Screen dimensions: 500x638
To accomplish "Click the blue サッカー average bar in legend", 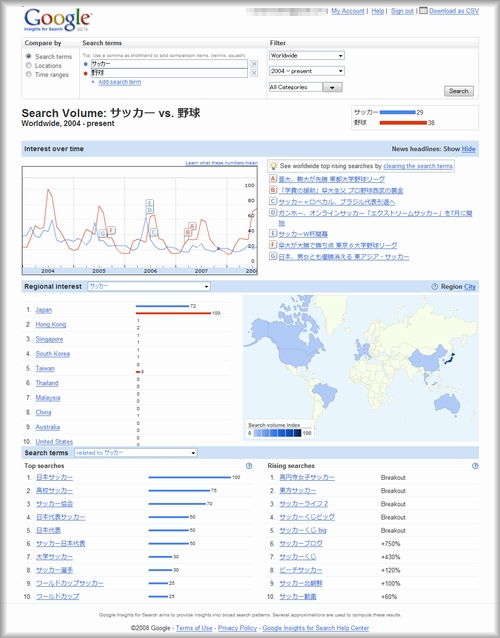I will click(397, 112).
